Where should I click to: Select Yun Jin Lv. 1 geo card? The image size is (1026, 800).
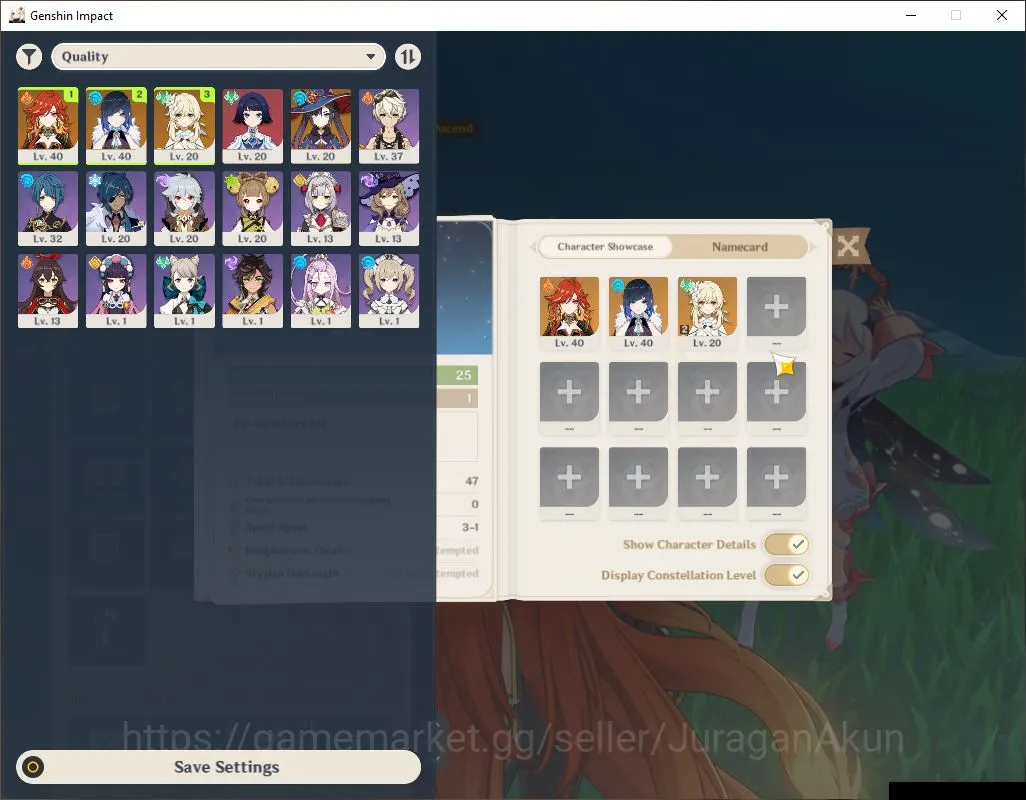pos(116,290)
